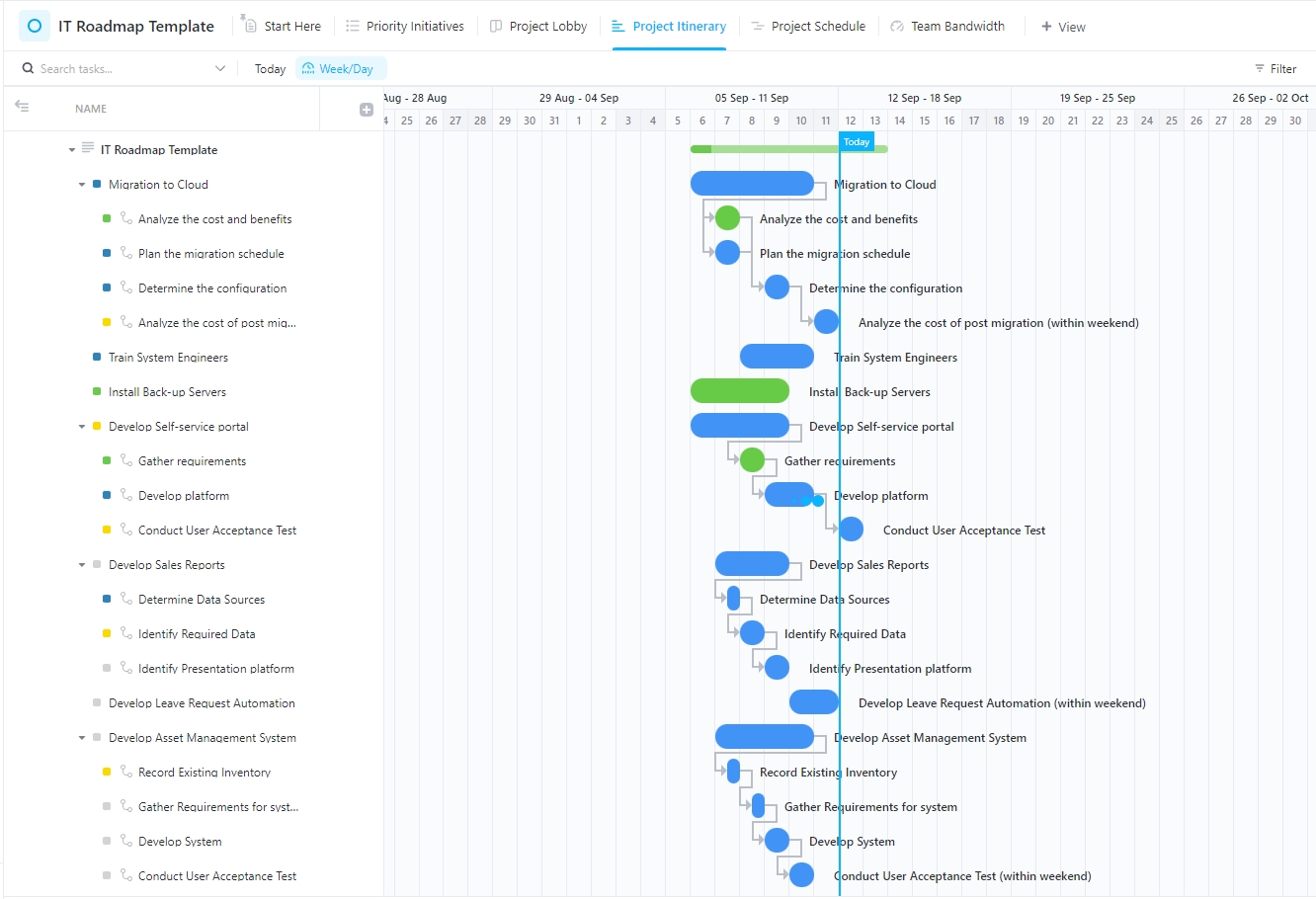This screenshot has height=899, width=1316.
Task: Select the Install Back-up Servers gantt bar
Action: (x=740, y=391)
